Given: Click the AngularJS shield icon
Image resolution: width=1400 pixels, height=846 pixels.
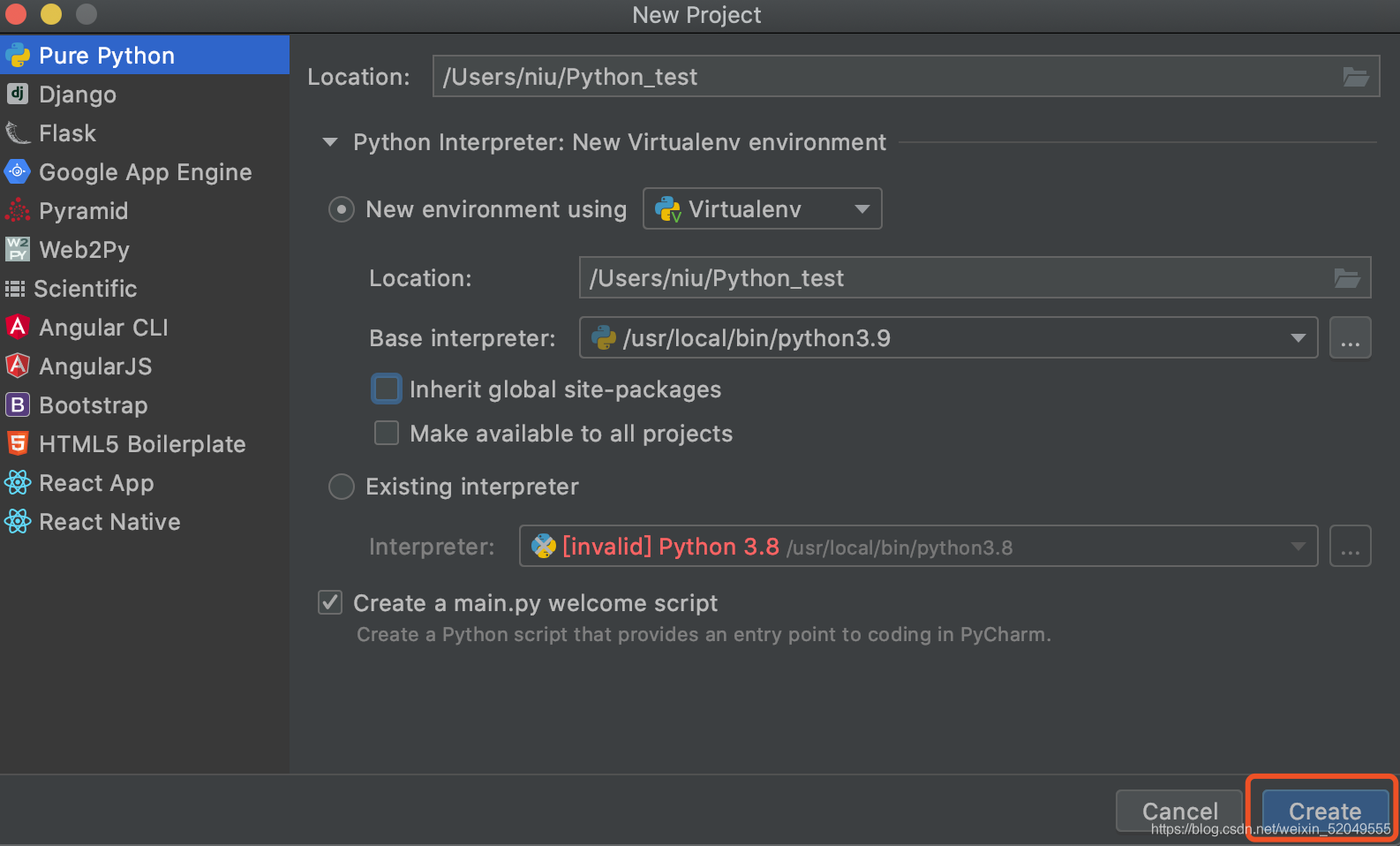Looking at the screenshot, I should click(x=18, y=366).
